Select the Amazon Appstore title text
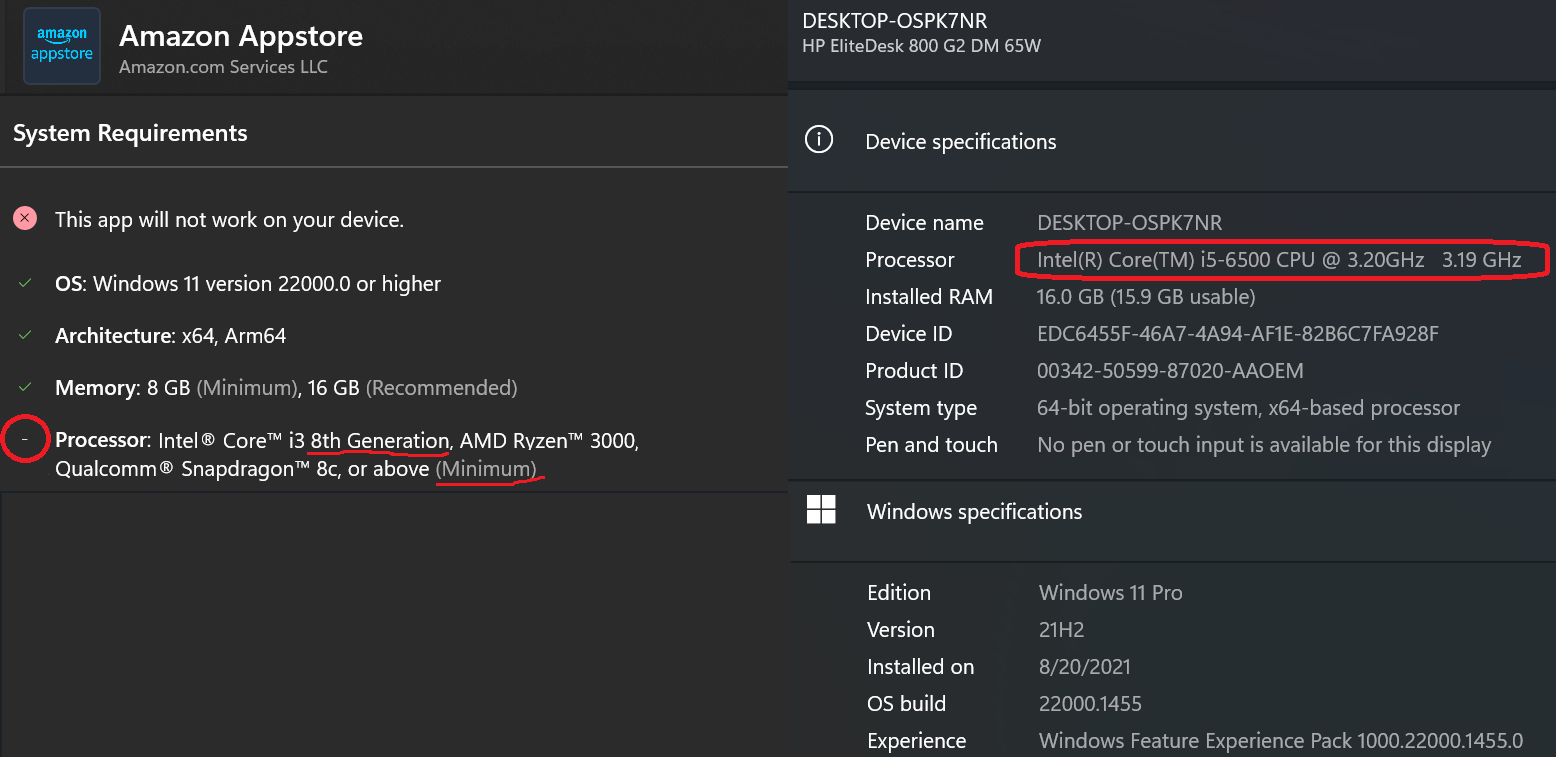This screenshot has height=757, width=1556. click(241, 36)
